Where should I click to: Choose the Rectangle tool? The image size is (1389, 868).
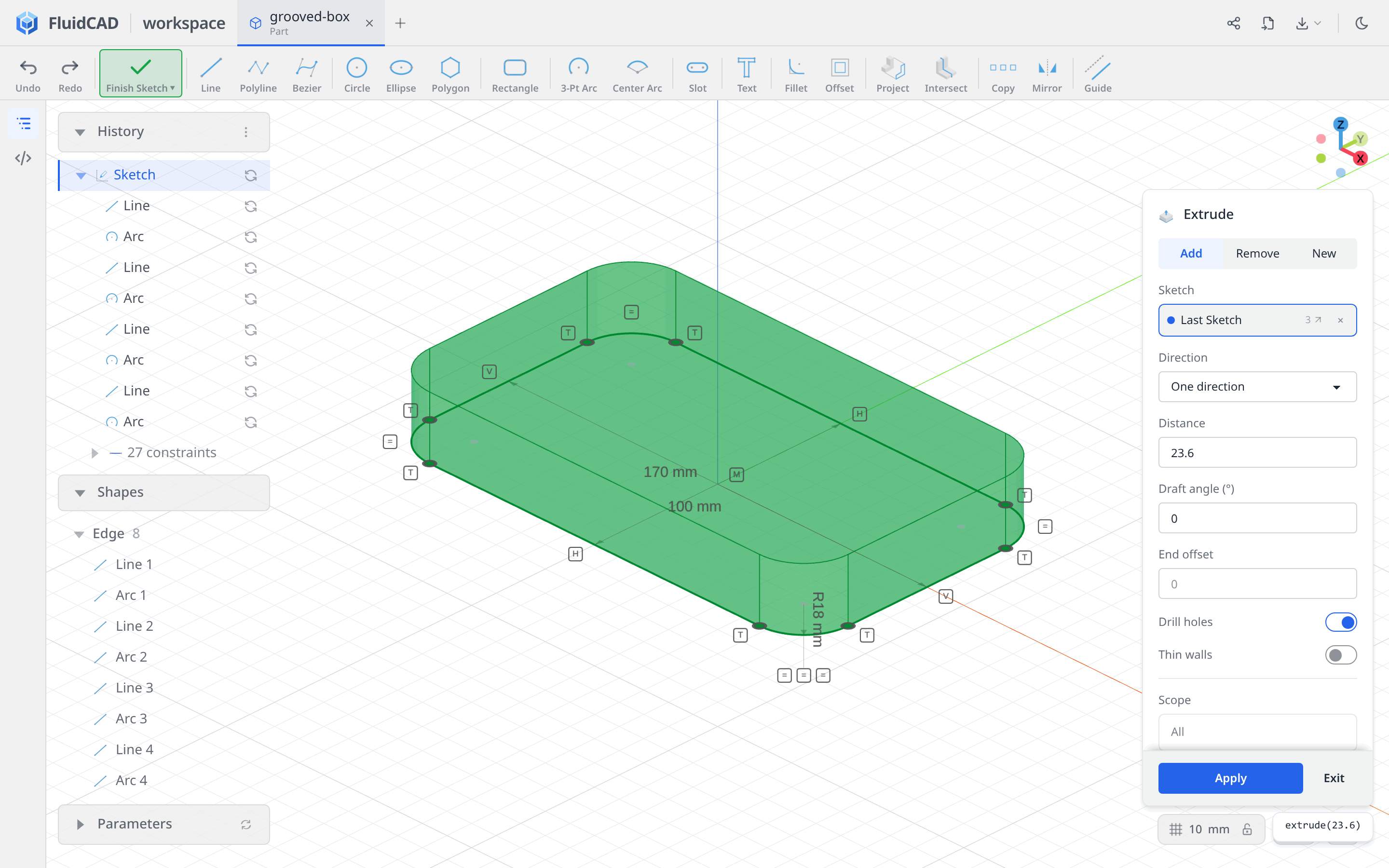(515, 74)
